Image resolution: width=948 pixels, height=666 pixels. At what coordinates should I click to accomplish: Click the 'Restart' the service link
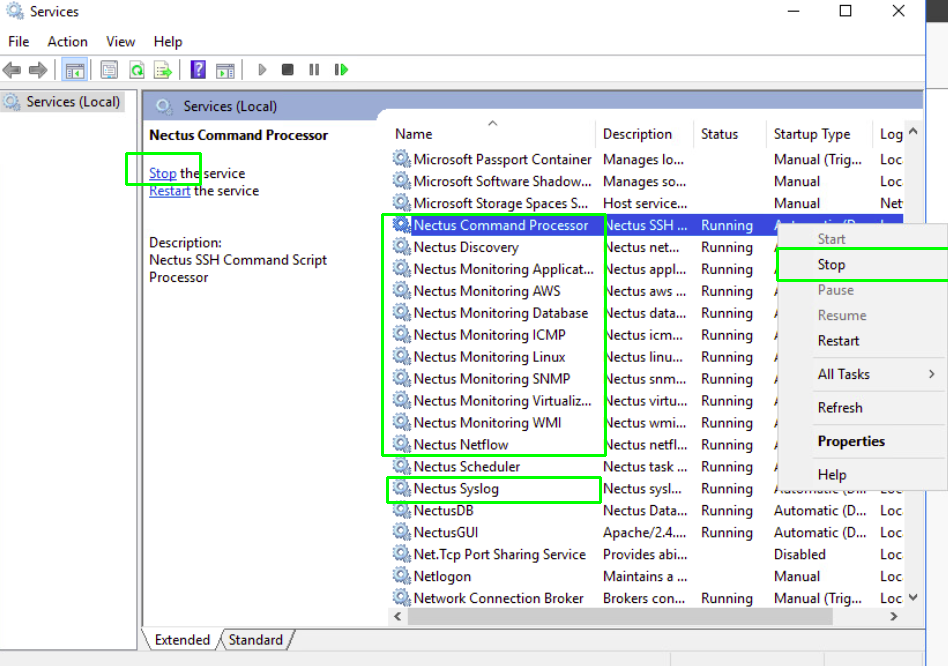coord(169,191)
